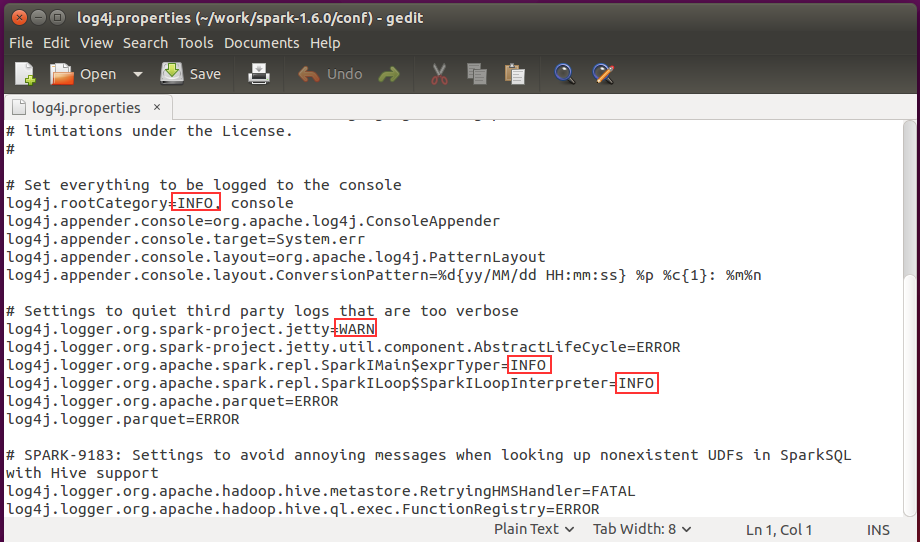Close the gedit window
Screen dimensions: 920x542
19,18
